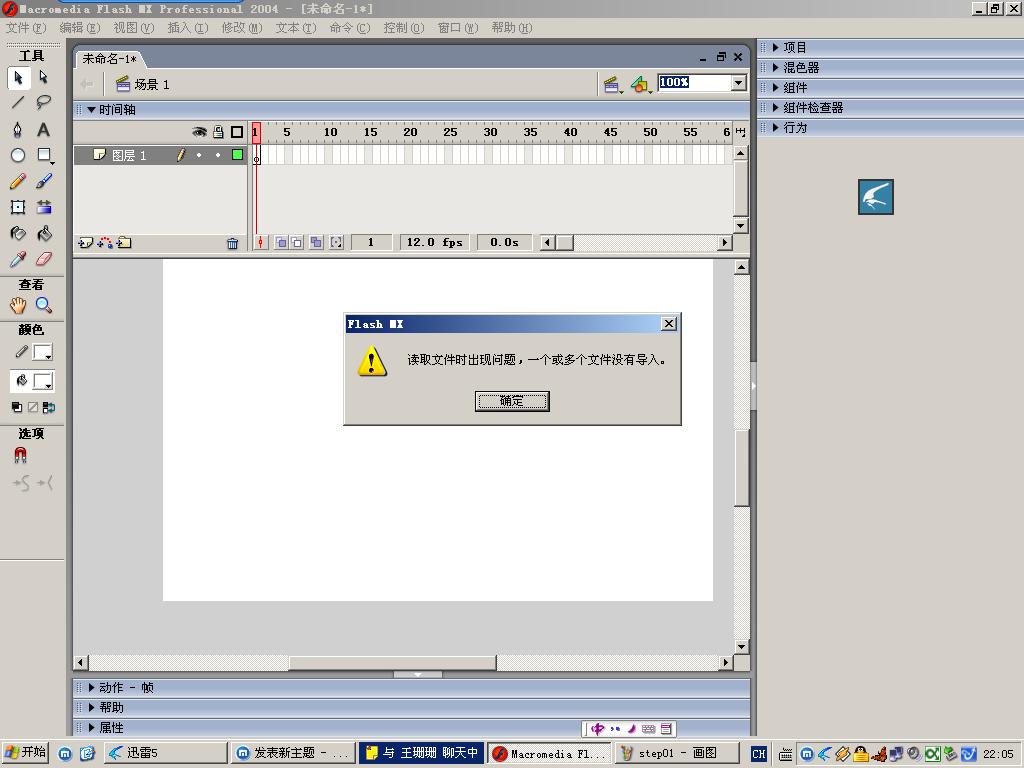
Task: Expand the 帮助 panel
Action: pyautogui.click(x=91, y=707)
